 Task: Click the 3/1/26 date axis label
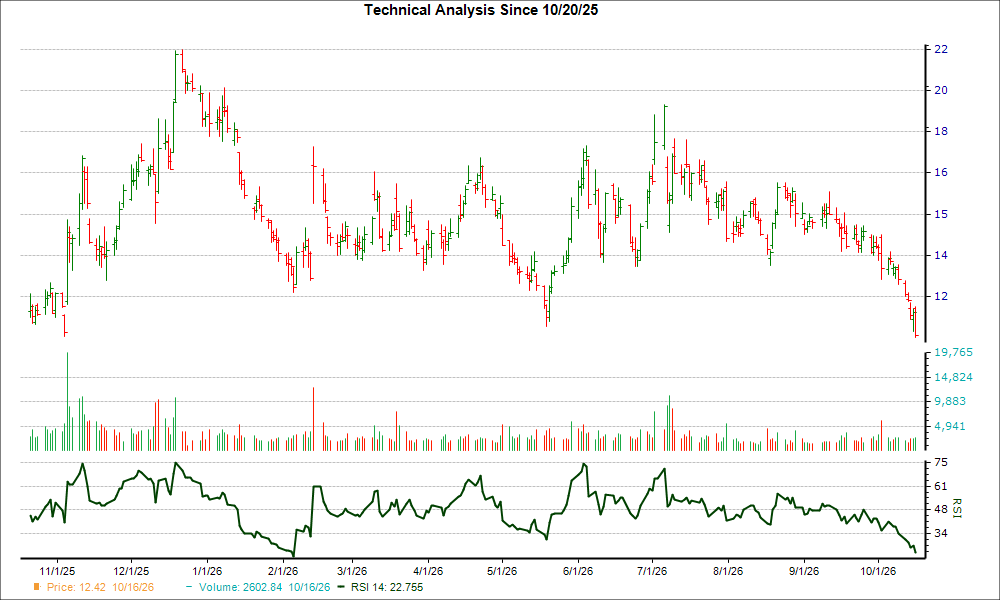351,571
